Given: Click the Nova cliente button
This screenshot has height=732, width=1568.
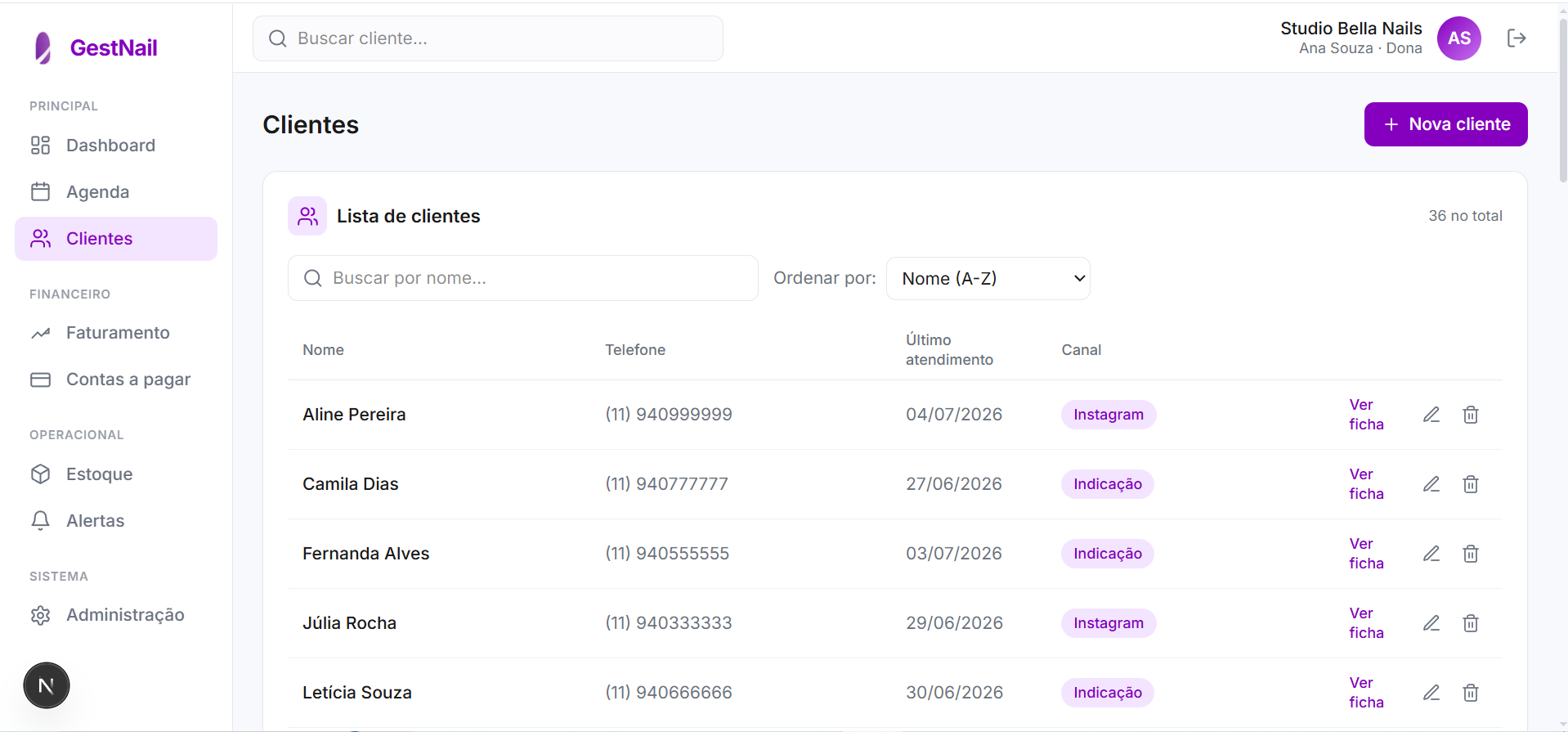Looking at the screenshot, I should point(1445,124).
